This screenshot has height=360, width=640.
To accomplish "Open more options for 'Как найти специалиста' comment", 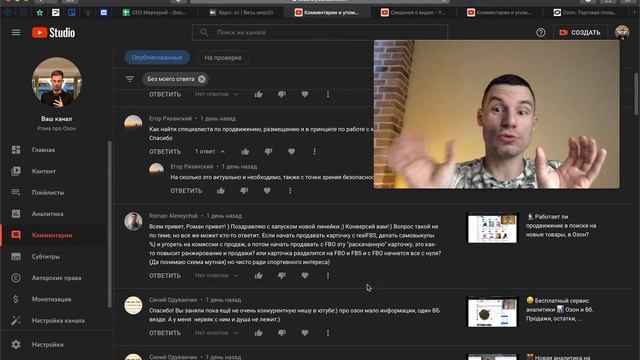I will (314, 152).
